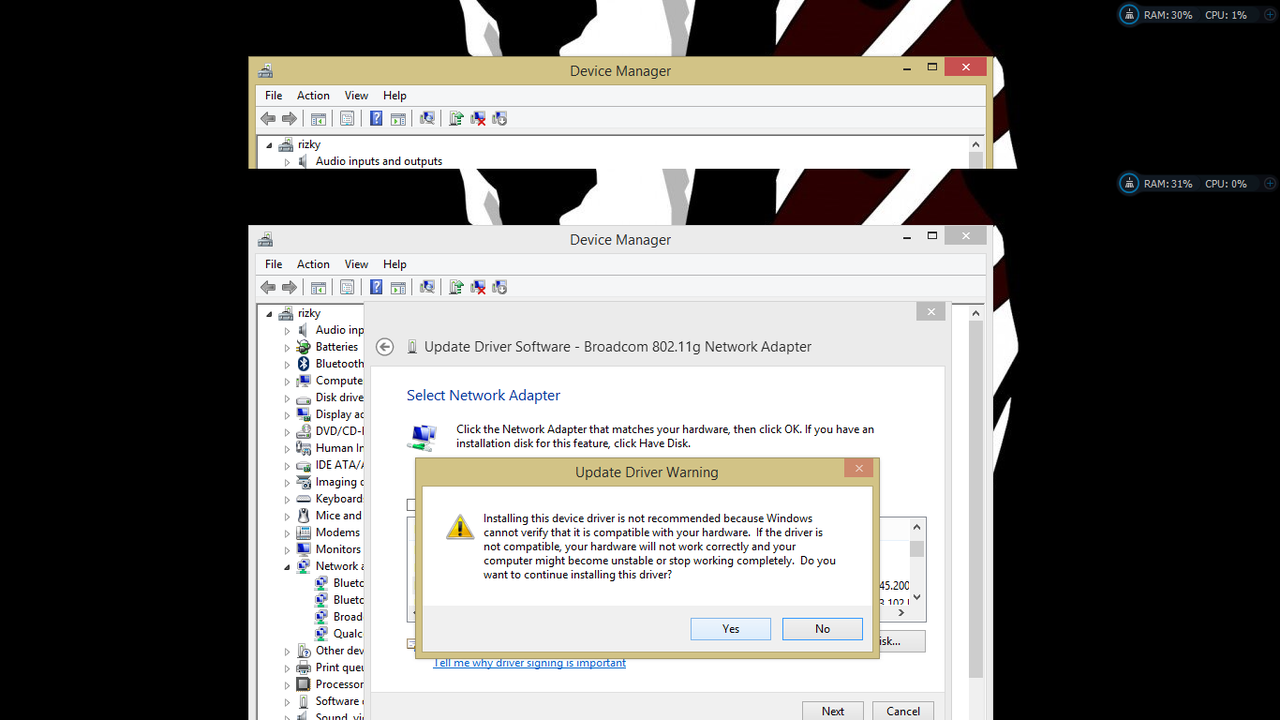
Task: Select the rizky computer root node
Action: click(x=308, y=313)
